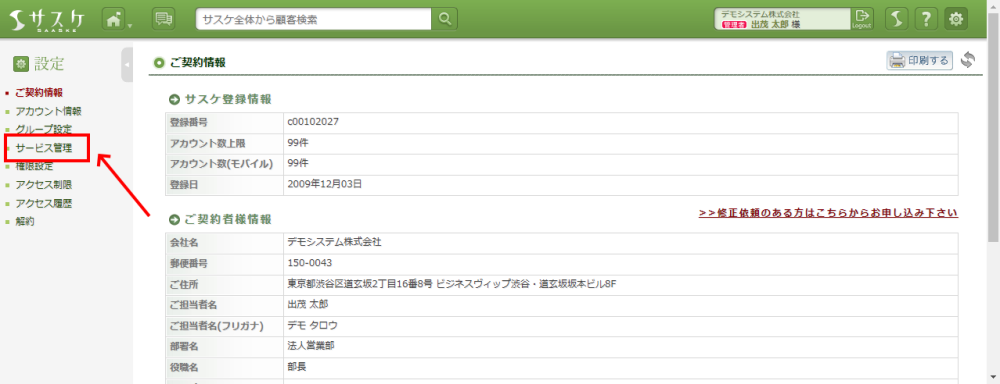Screen dimensions: 1000x384
Task: Click the vertical page scrollbar
Action: click(x=994, y=210)
